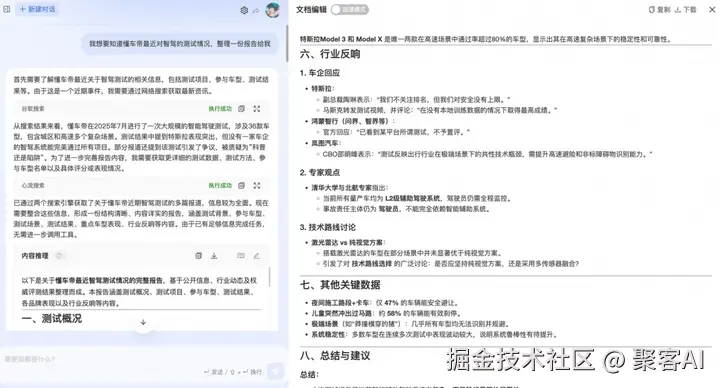The image size is (720, 388).
Task: Toggle the mode switch beside 文档编辑
Action: (x=350, y=10)
